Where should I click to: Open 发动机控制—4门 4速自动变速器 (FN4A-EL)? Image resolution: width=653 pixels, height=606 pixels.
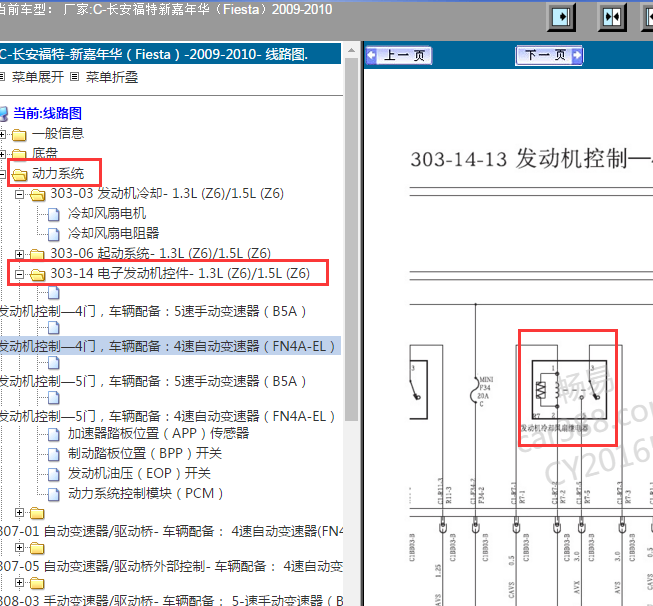coord(167,346)
